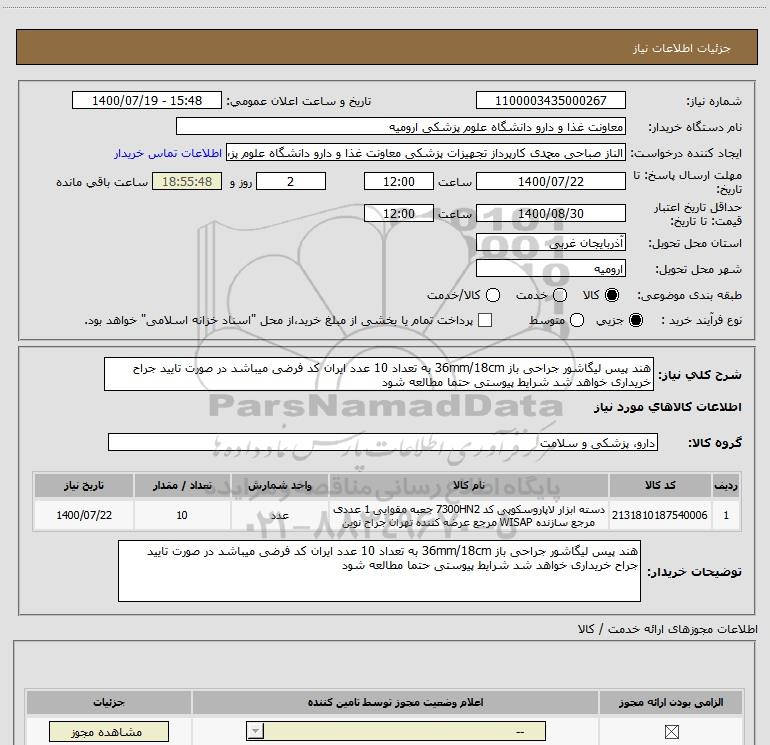Image resolution: width=770 pixels, height=745 pixels.
Task: Click the مشاهده مجوز button
Action: point(109,732)
